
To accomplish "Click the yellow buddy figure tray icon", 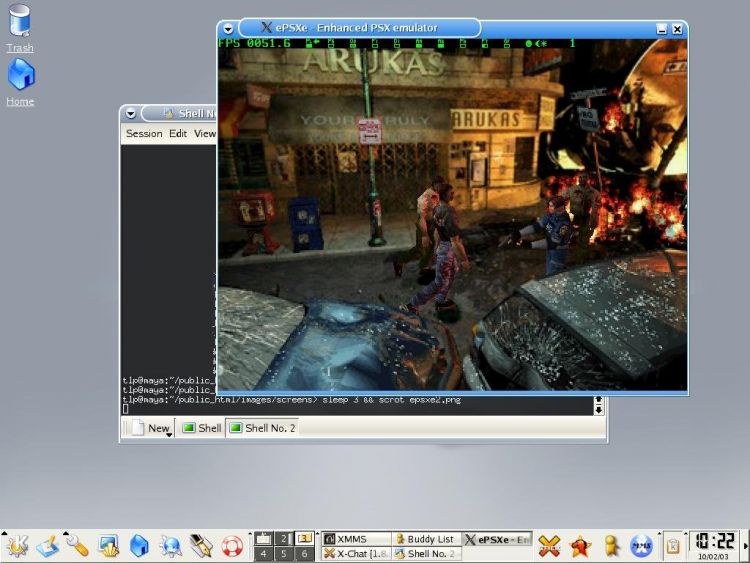I will (x=611, y=546).
